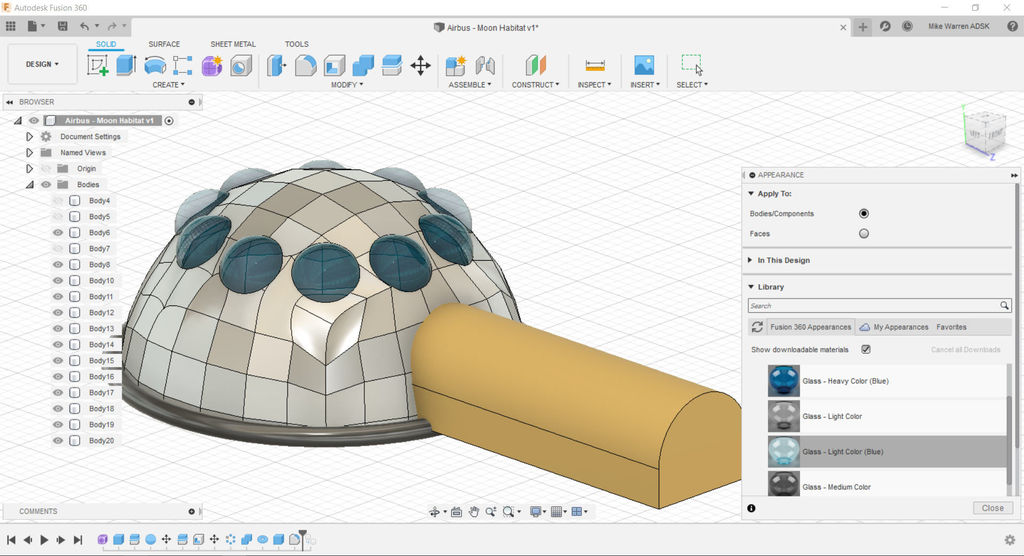Select the Pan hand tool
This screenshot has width=1024, height=556.
tap(474, 512)
